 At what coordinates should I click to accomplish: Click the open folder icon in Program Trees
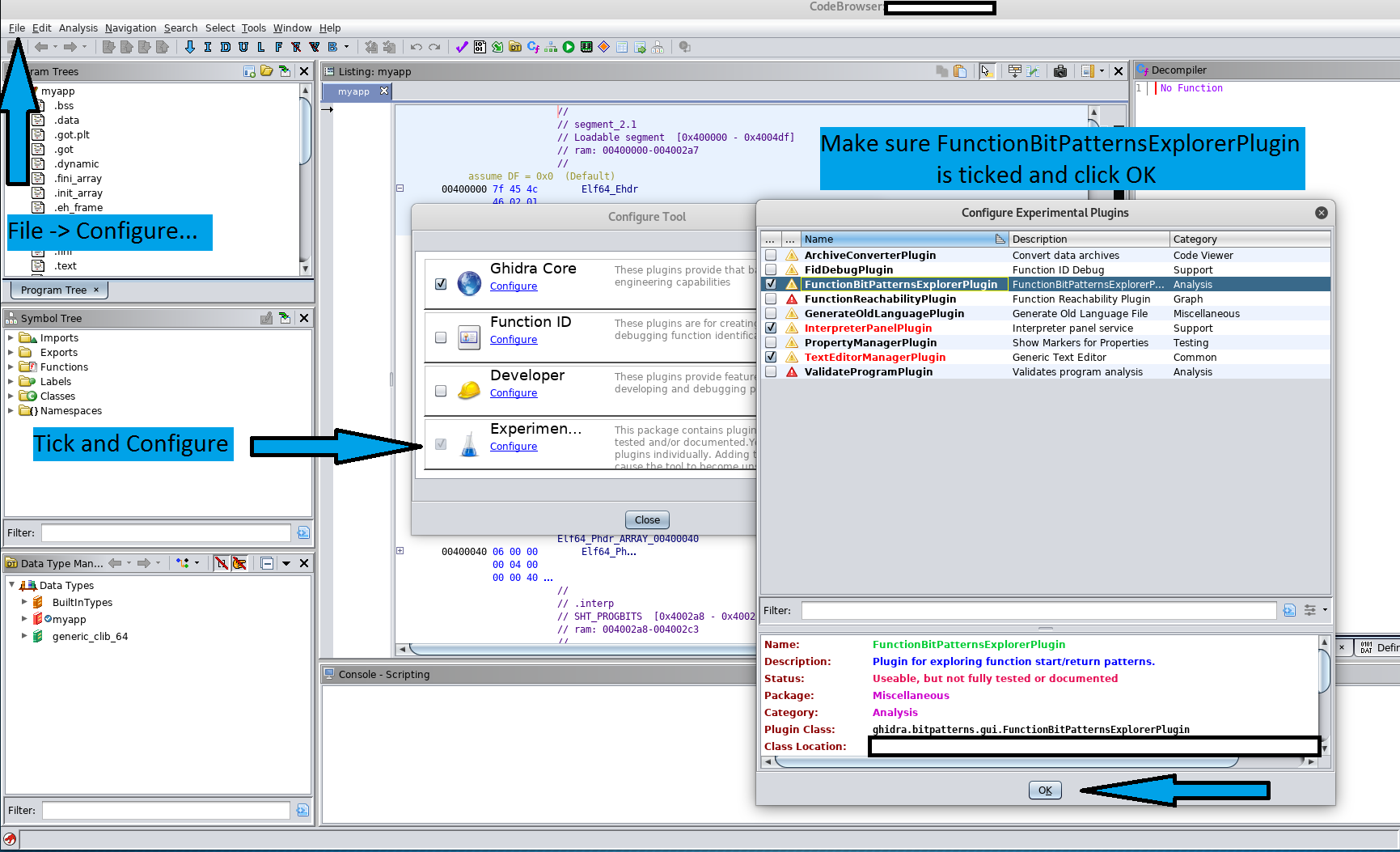pos(267,71)
